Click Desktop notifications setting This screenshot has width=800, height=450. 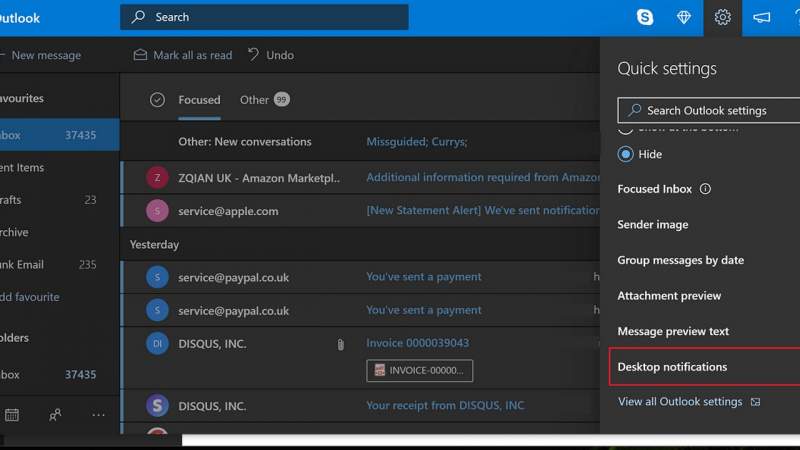tap(705, 366)
